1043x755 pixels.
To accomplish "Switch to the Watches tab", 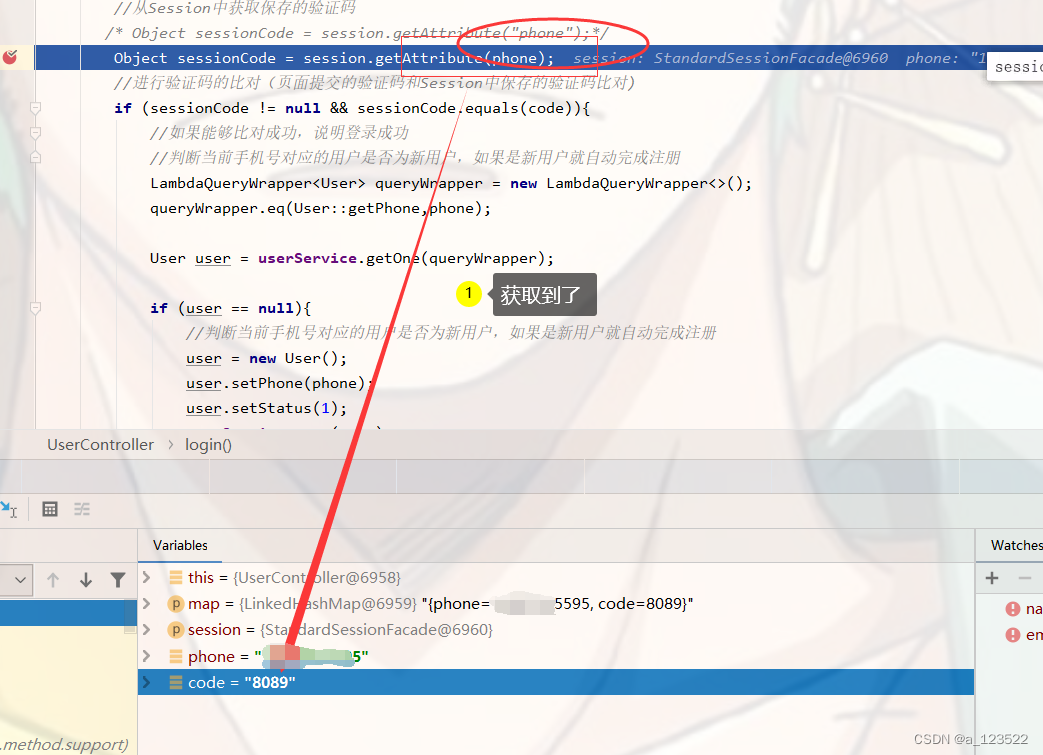I will (1014, 545).
